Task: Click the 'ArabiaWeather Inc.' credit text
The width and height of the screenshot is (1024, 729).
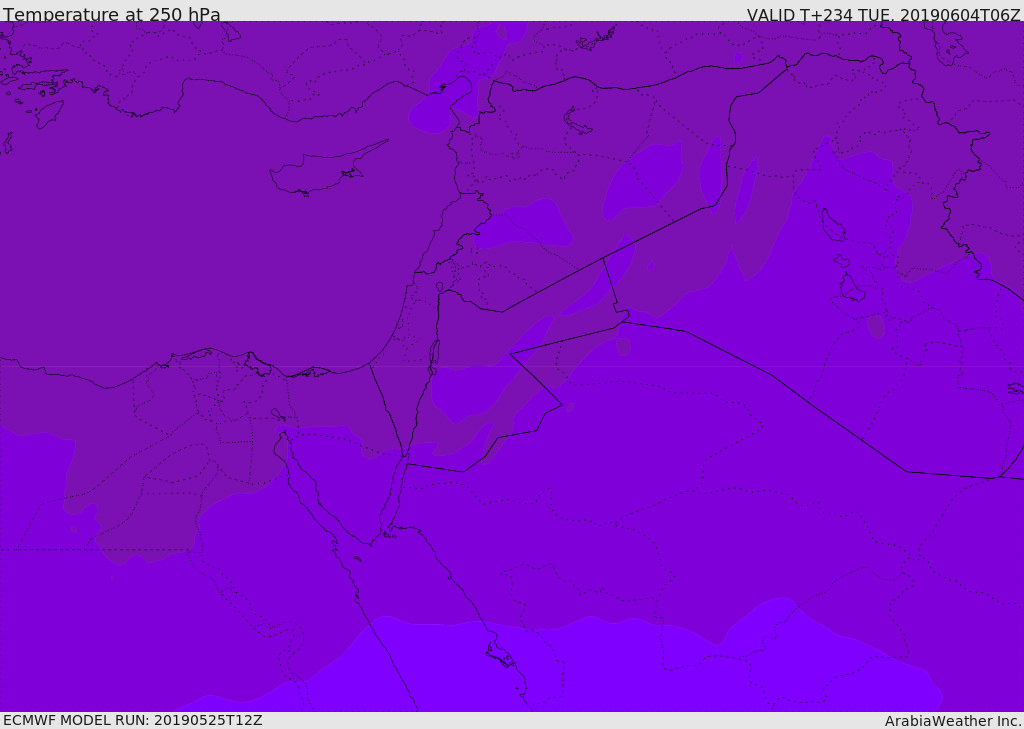Action: (x=953, y=721)
